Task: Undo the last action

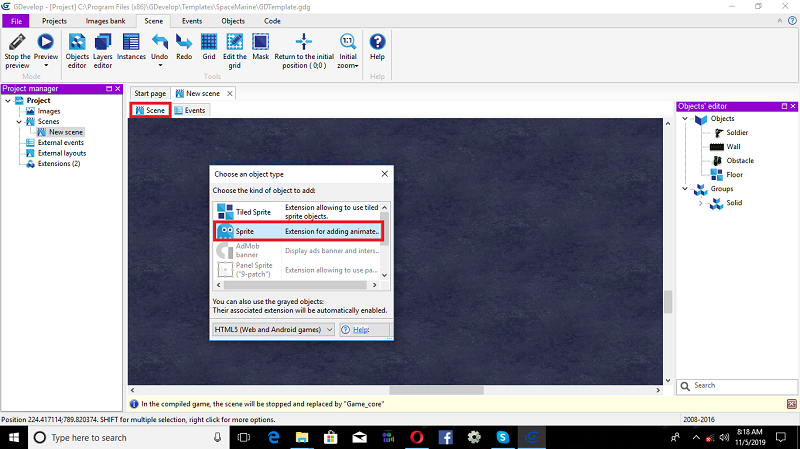Action: click(159, 46)
